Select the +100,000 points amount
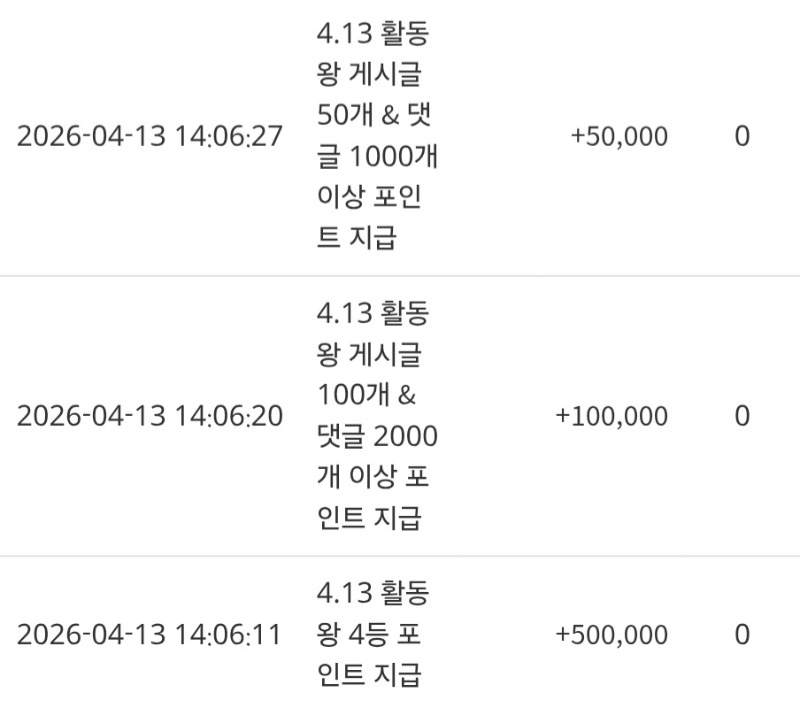 611,416
